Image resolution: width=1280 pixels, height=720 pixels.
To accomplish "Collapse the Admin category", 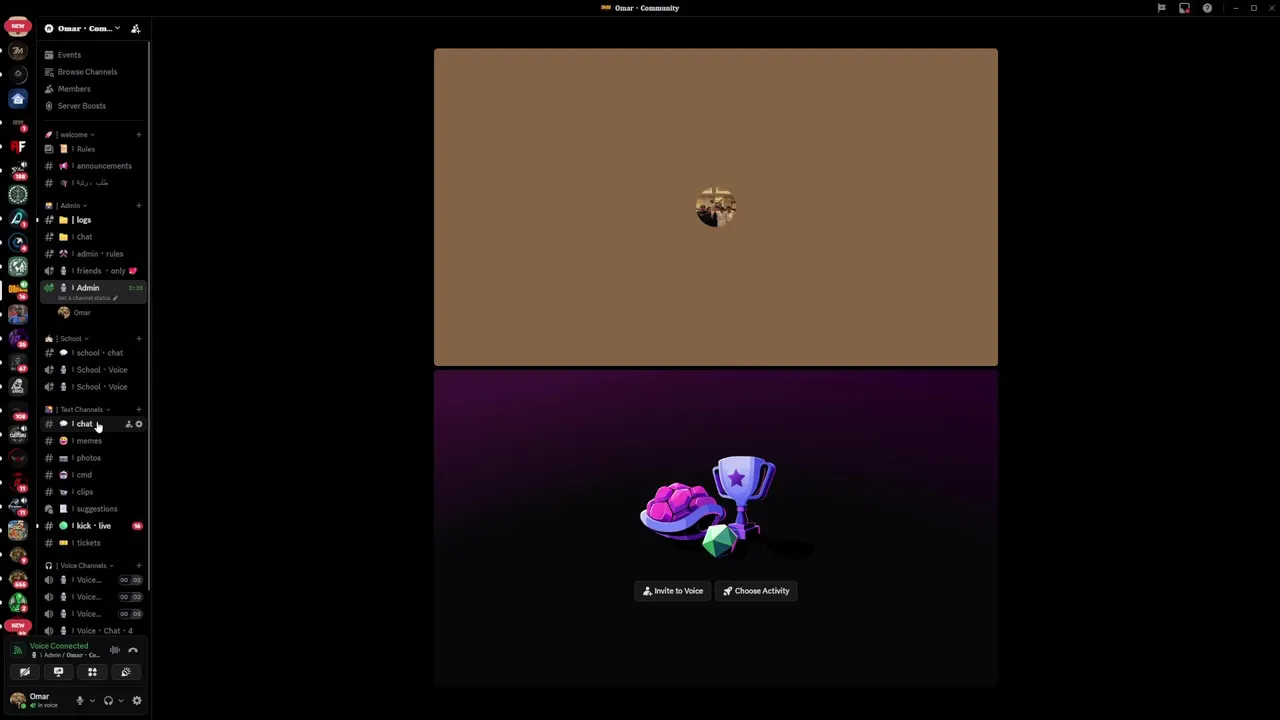I will (x=69, y=206).
